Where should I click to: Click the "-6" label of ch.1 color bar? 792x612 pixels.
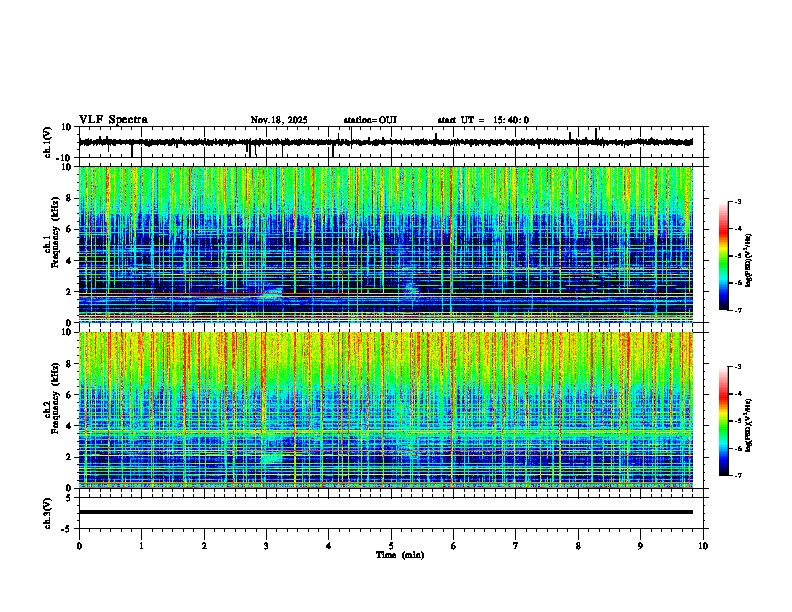point(737,283)
